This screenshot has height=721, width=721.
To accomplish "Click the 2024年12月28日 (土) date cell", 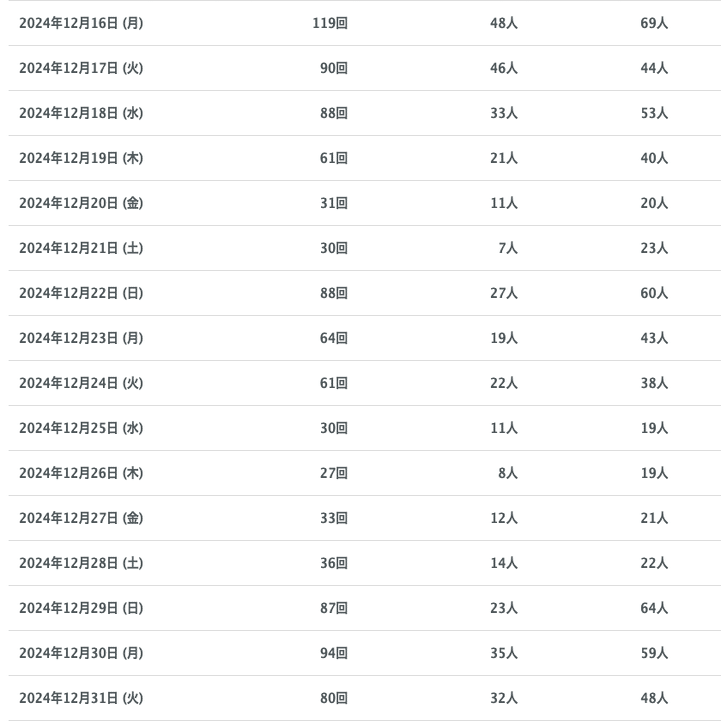I will tap(81, 563).
